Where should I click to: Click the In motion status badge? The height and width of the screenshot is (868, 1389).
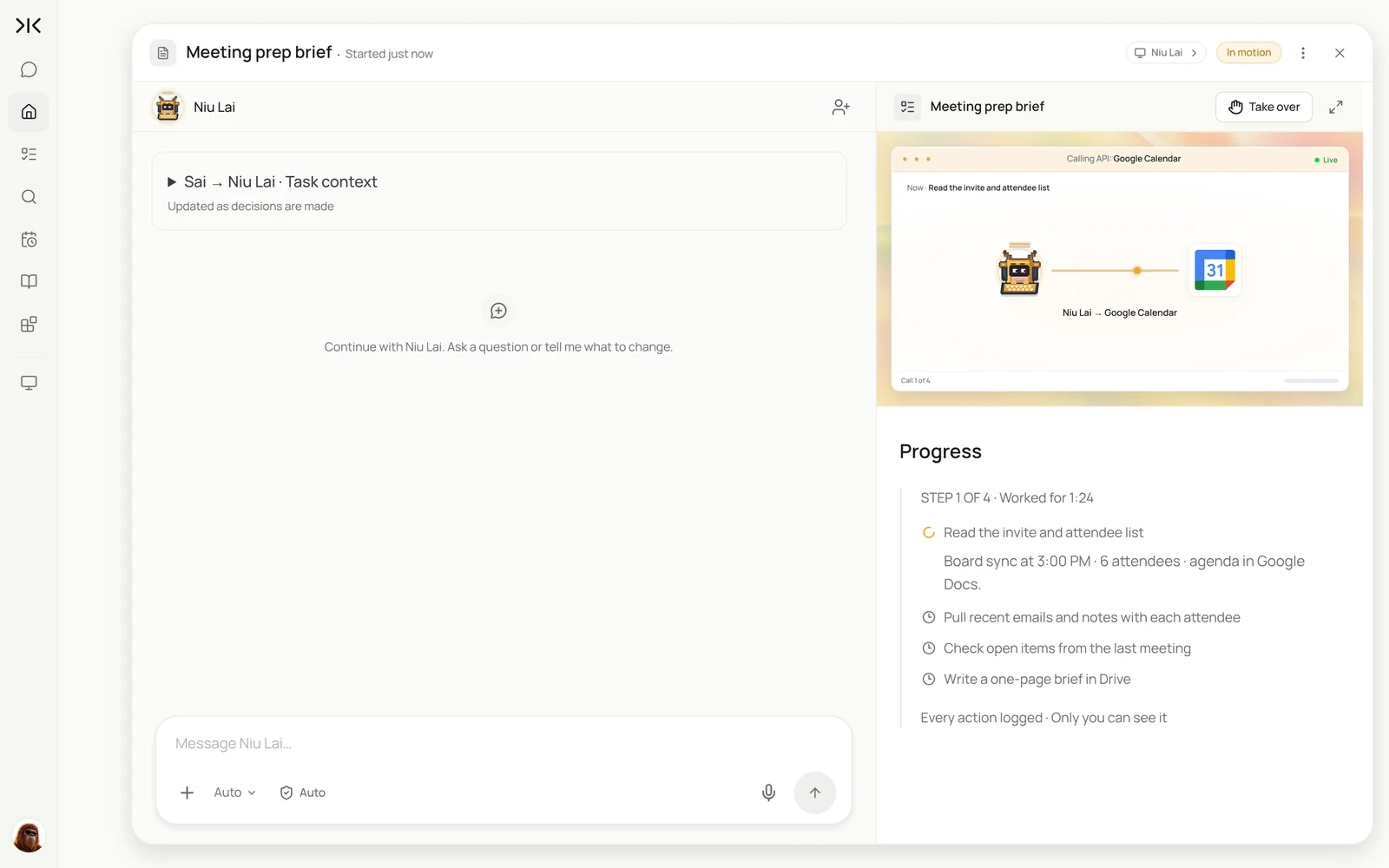[1248, 53]
